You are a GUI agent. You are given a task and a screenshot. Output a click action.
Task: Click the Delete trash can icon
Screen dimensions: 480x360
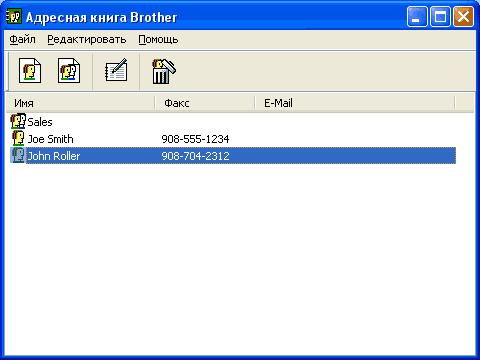[x=163, y=71]
